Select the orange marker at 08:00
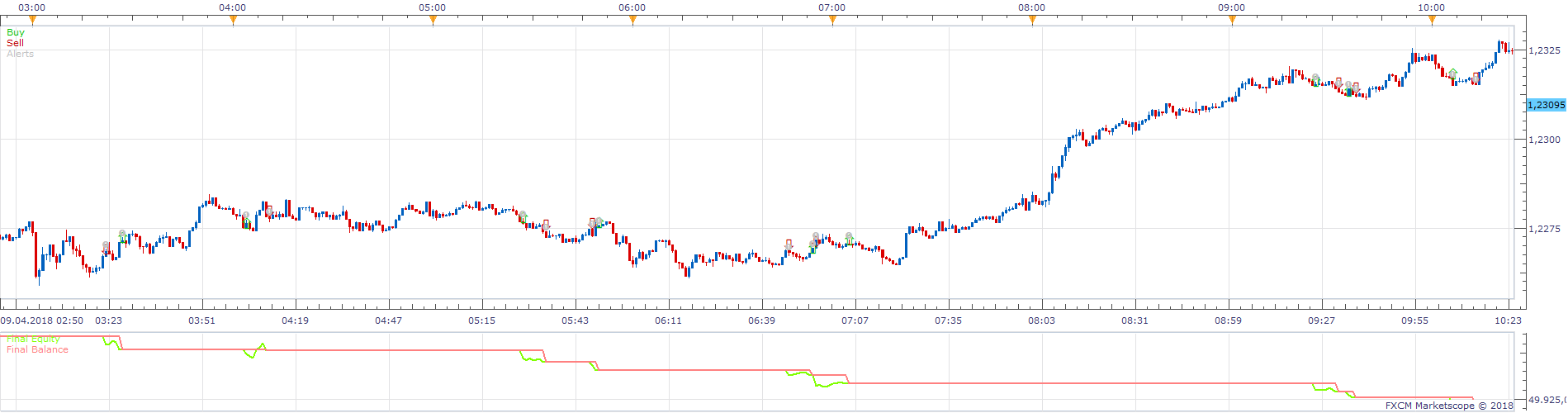 [1032, 21]
